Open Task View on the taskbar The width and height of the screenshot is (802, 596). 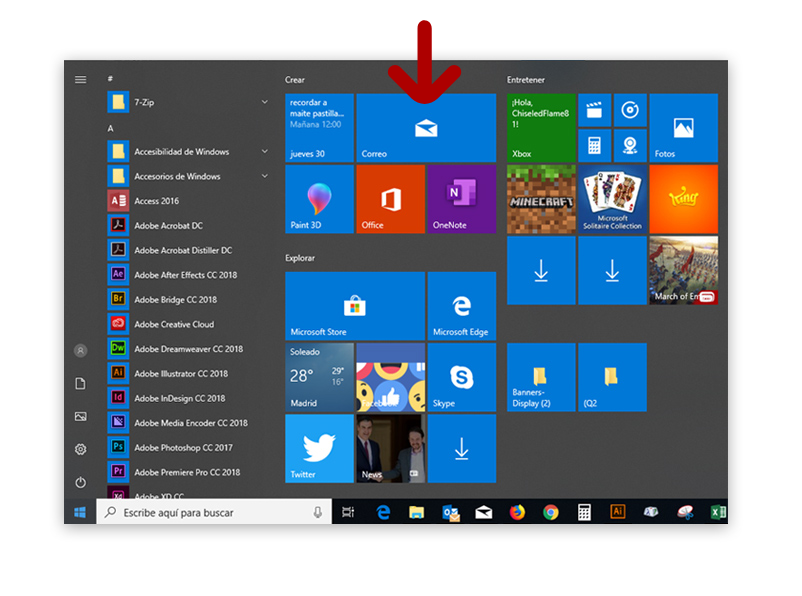348,512
